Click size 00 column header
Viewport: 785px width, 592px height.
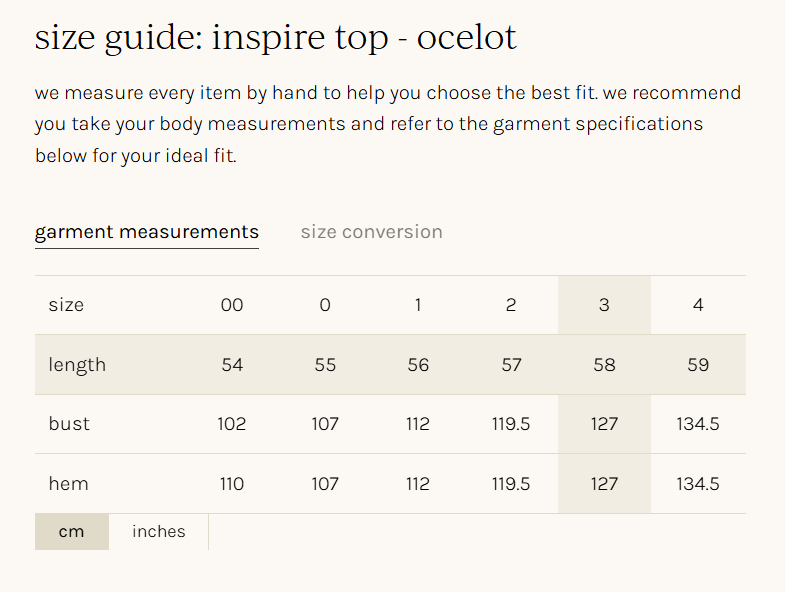[x=232, y=305]
